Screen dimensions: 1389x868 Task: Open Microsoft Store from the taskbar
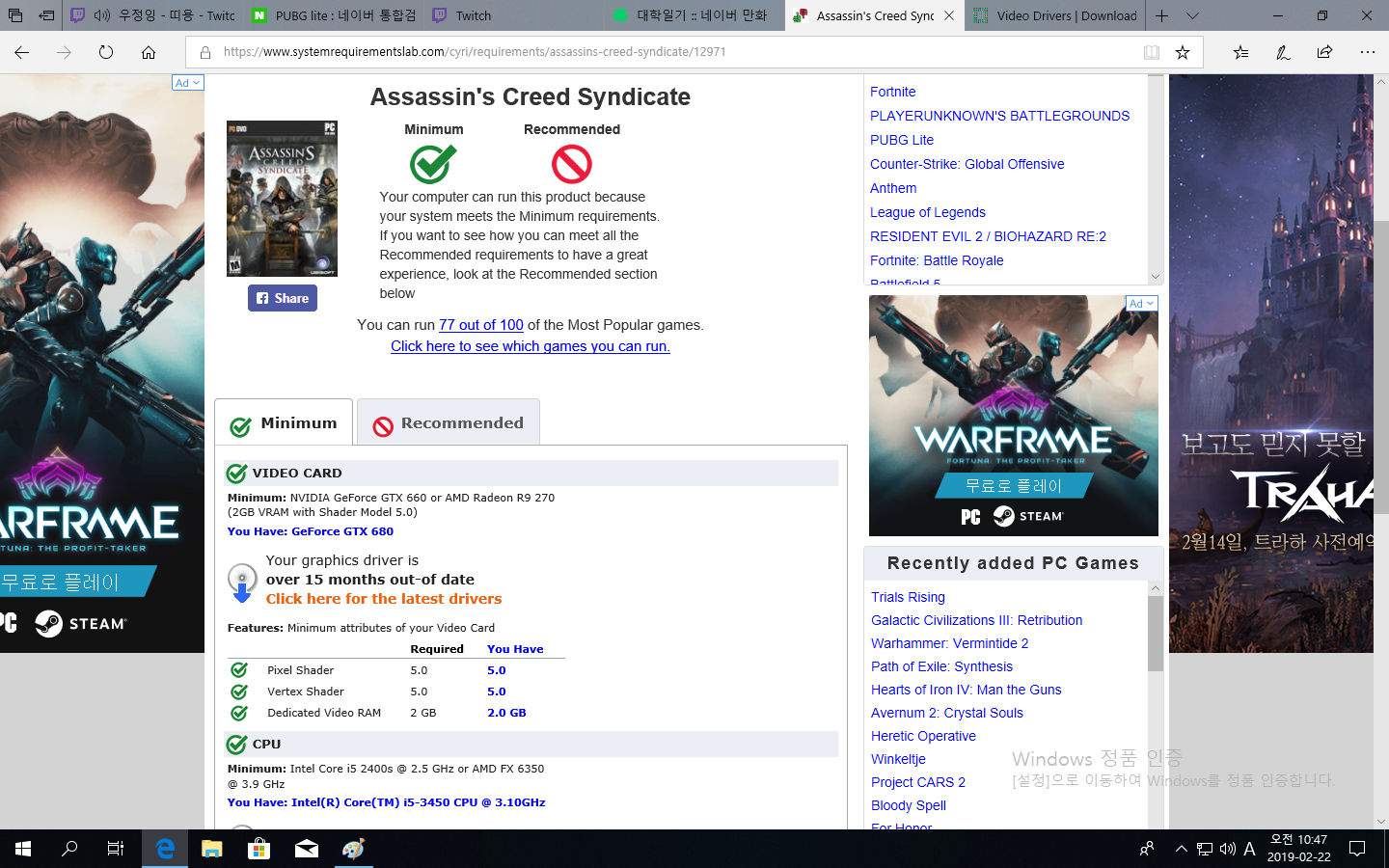click(x=259, y=849)
